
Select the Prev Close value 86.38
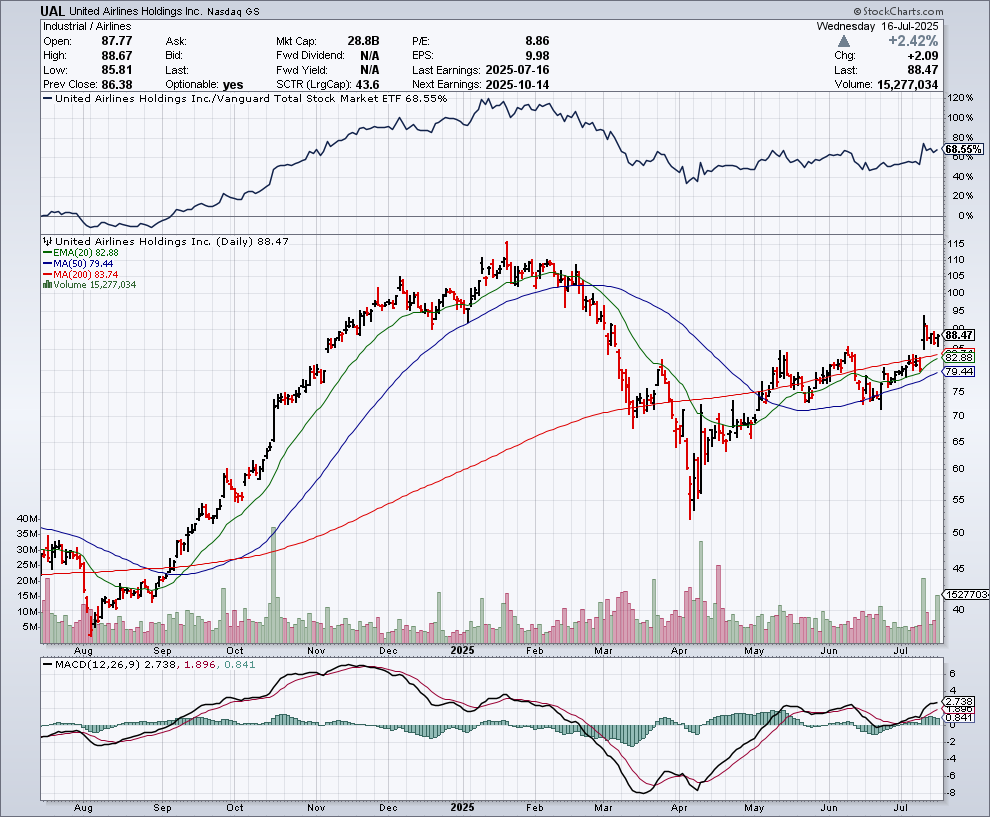click(117, 85)
